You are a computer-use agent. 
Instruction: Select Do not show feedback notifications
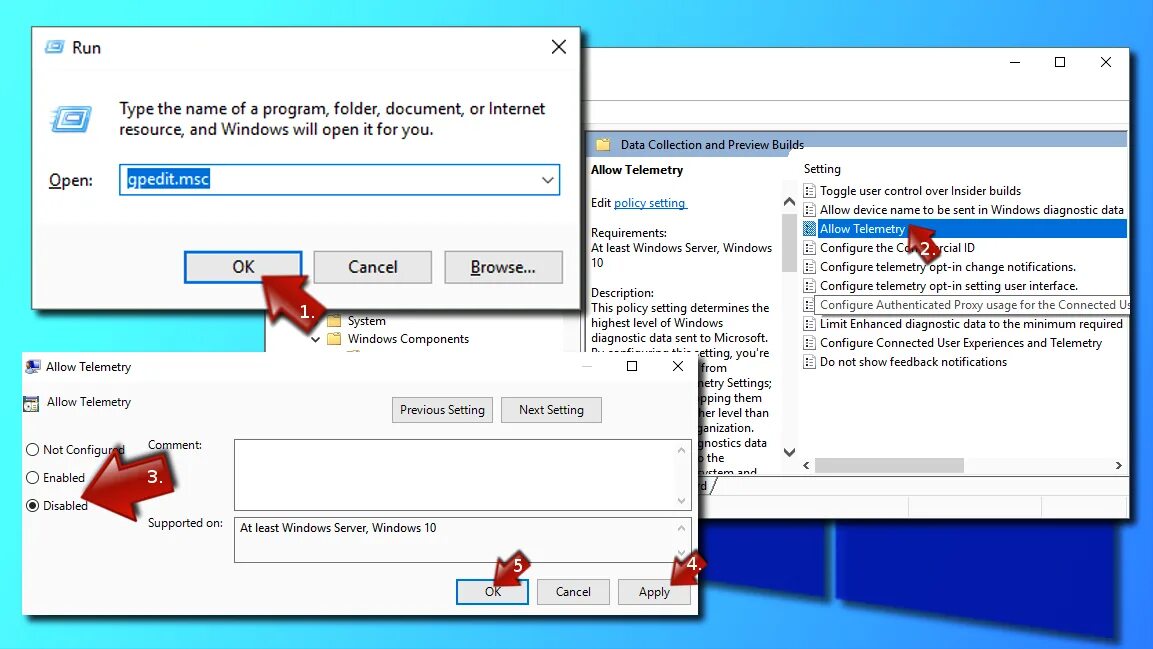point(913,362)
